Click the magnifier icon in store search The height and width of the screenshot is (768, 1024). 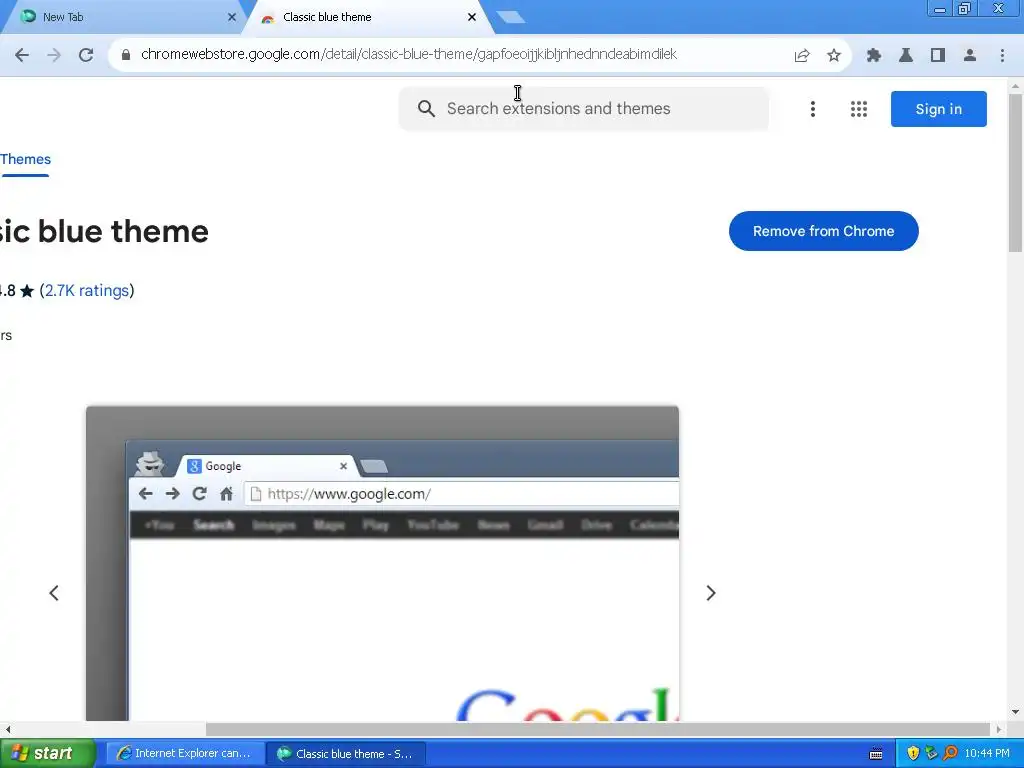tap(426, 108)
